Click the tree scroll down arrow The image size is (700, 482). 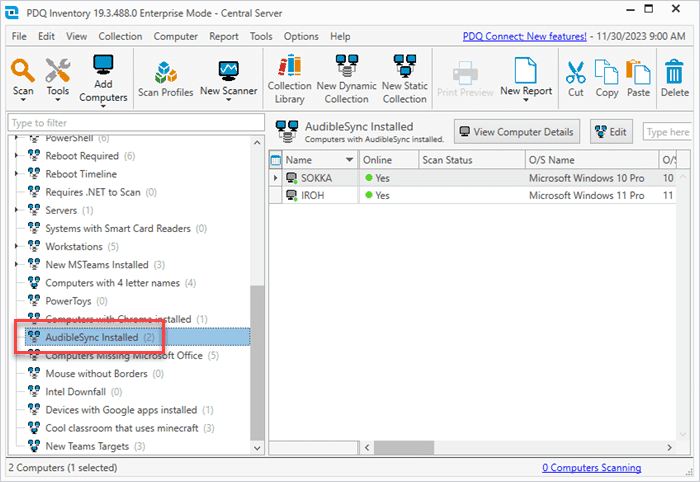point(257,448)
